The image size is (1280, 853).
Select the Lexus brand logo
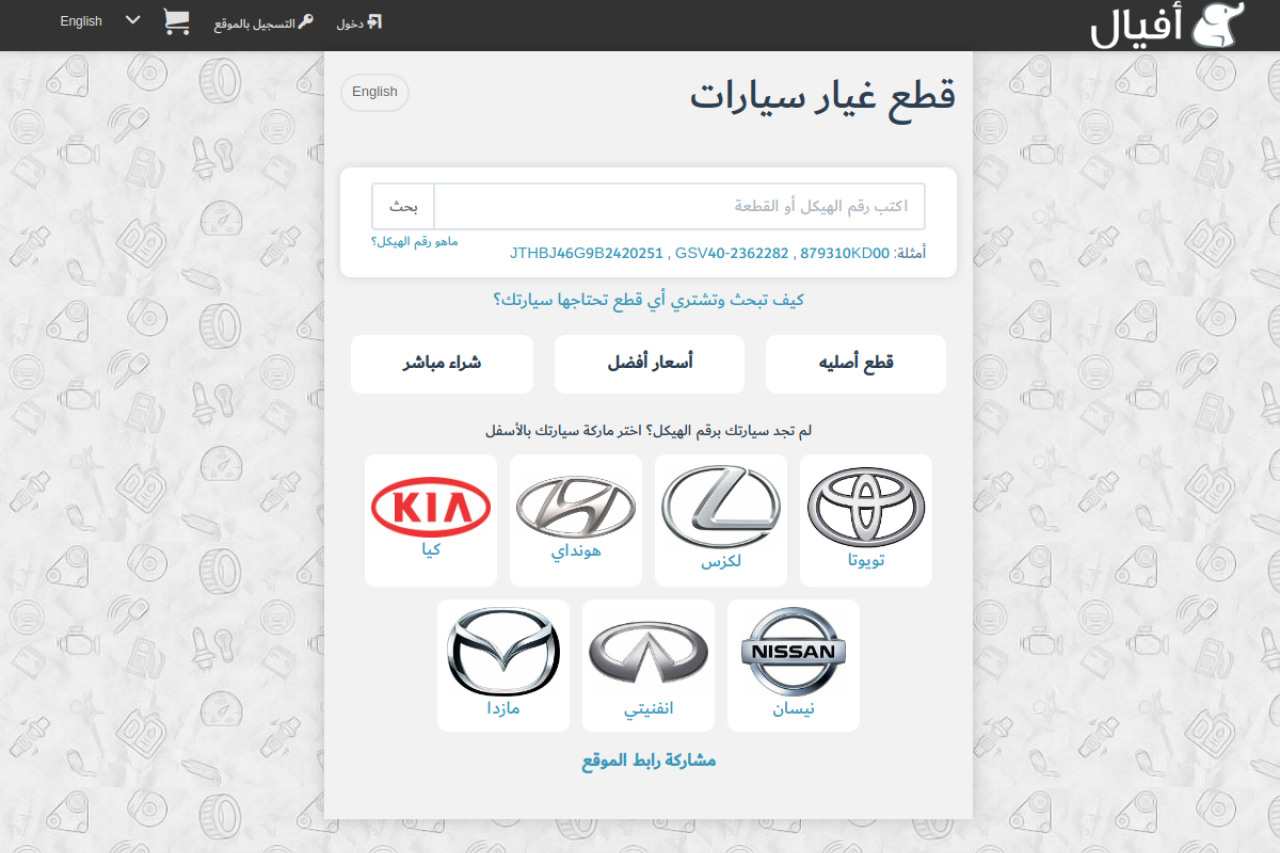pyautogui.click(x=721, y=507)
